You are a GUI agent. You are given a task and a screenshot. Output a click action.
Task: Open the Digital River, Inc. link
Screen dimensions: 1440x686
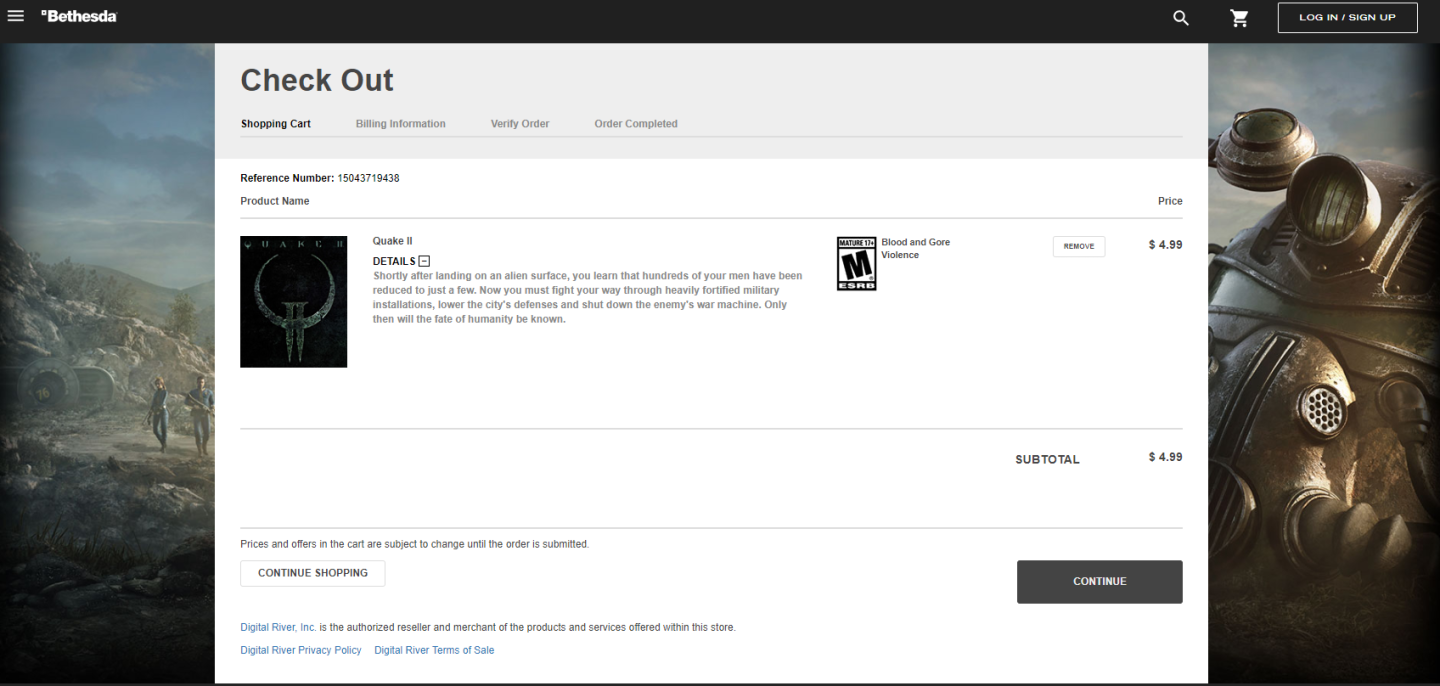[278, 627]
